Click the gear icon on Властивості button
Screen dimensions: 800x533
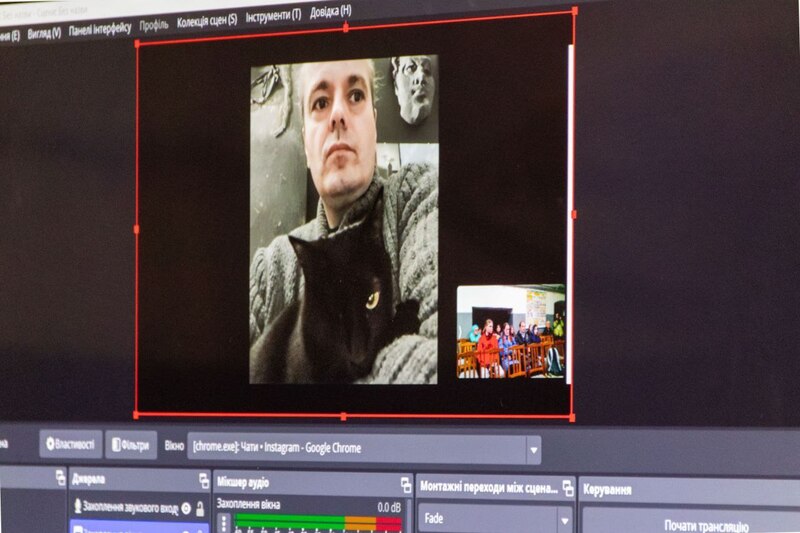click(50, 443)
